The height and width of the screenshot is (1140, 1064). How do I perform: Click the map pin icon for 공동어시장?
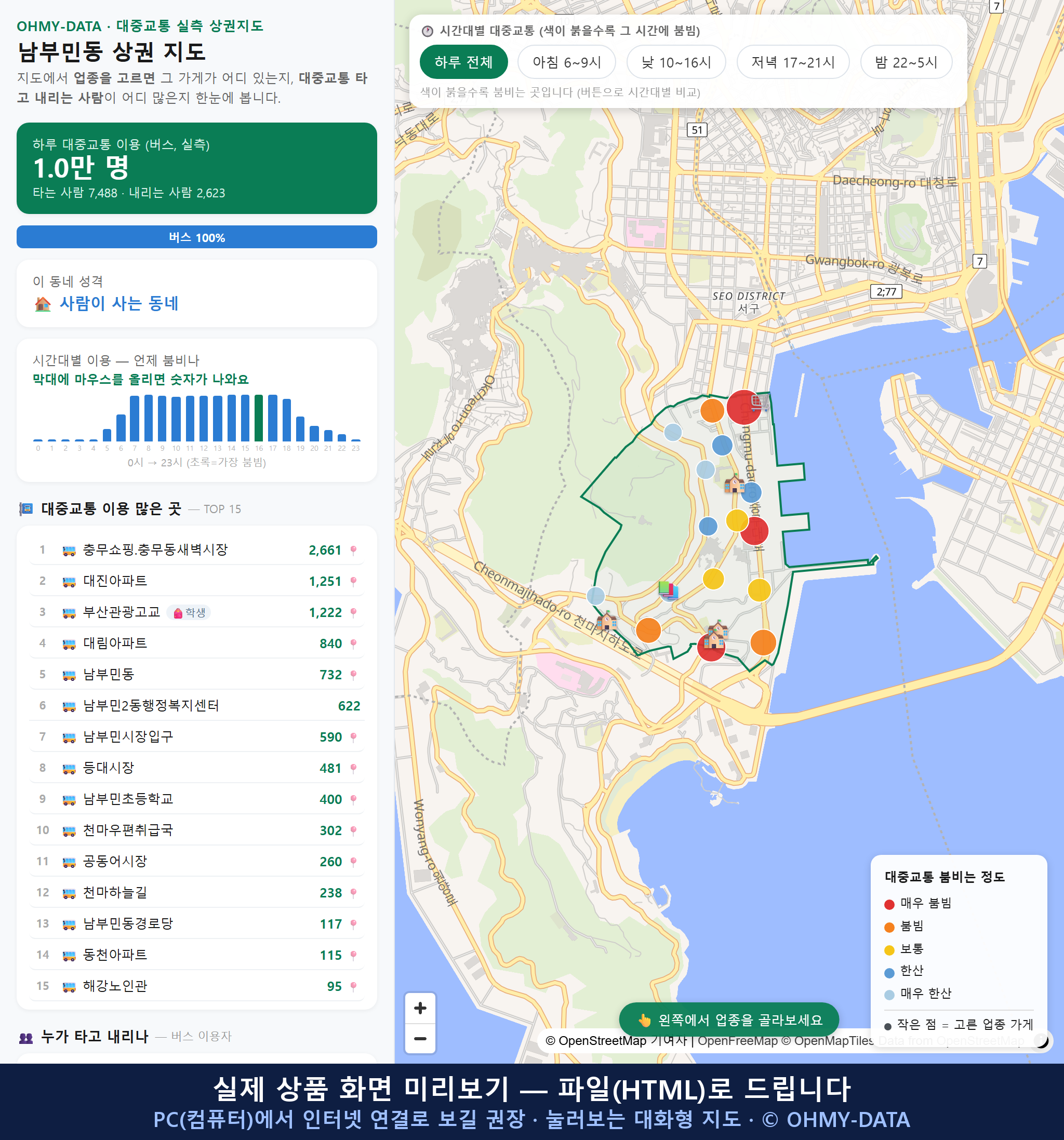[353, 861]
